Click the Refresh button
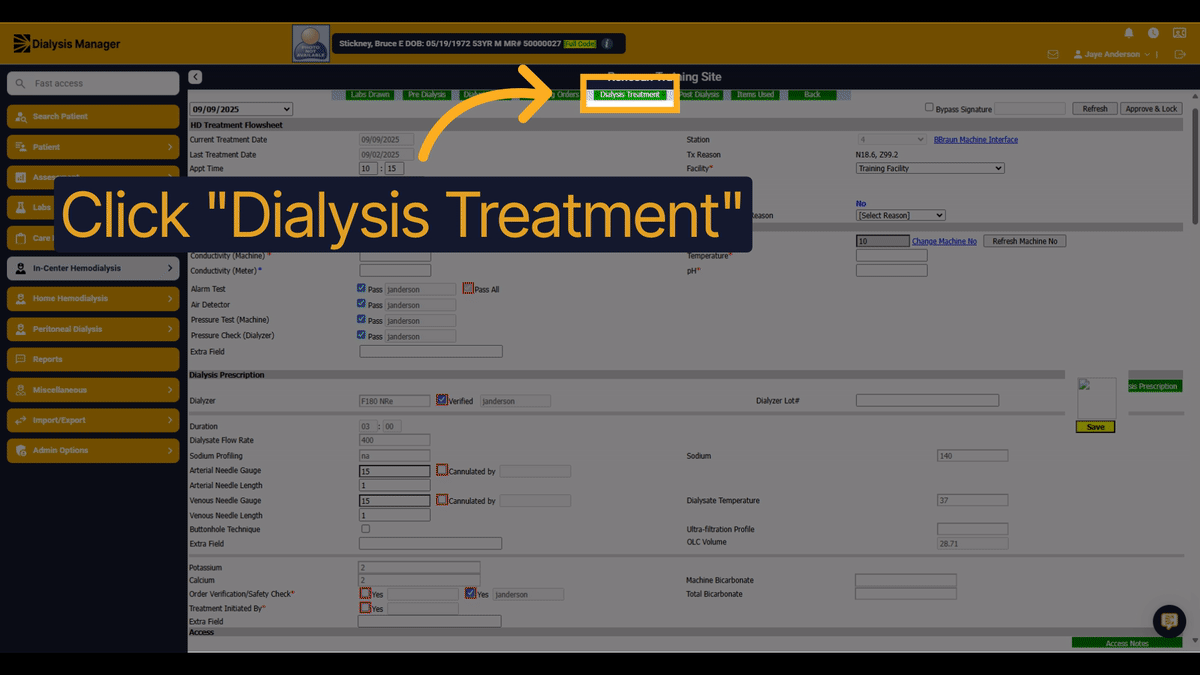The height and width of the screenshot is (675, 1200). [1095, 108]
